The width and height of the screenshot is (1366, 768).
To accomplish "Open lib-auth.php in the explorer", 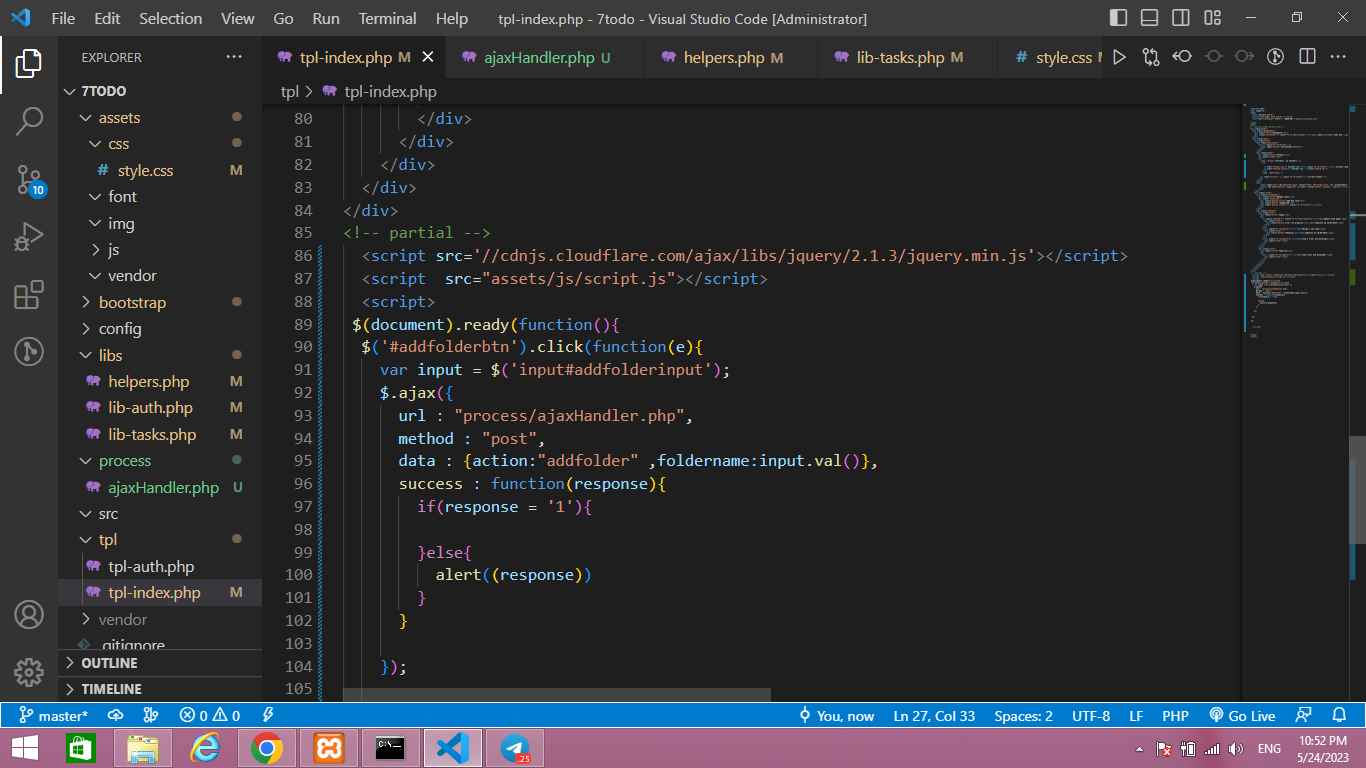I will coord(160,408).
